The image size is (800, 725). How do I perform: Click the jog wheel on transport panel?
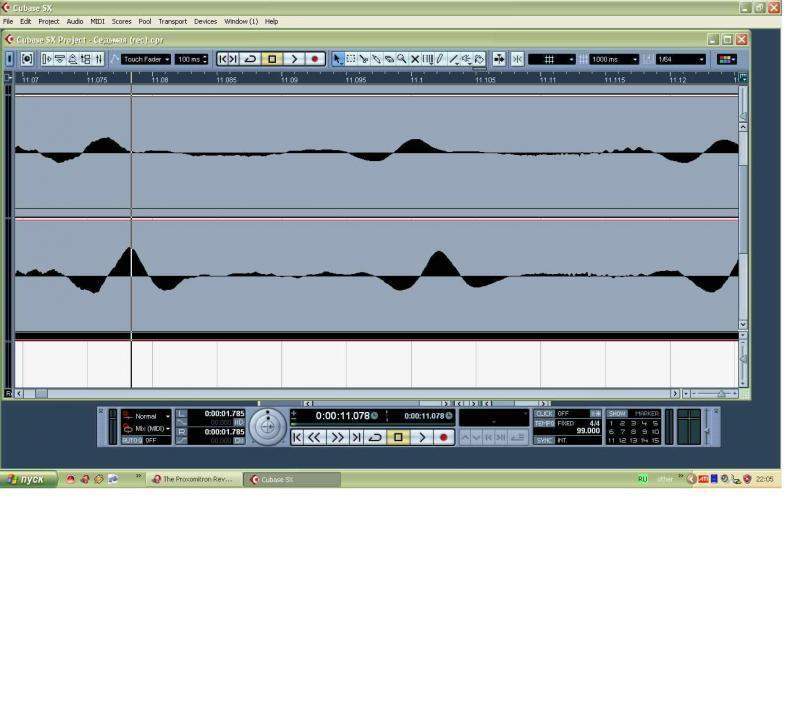click(268, 427)
